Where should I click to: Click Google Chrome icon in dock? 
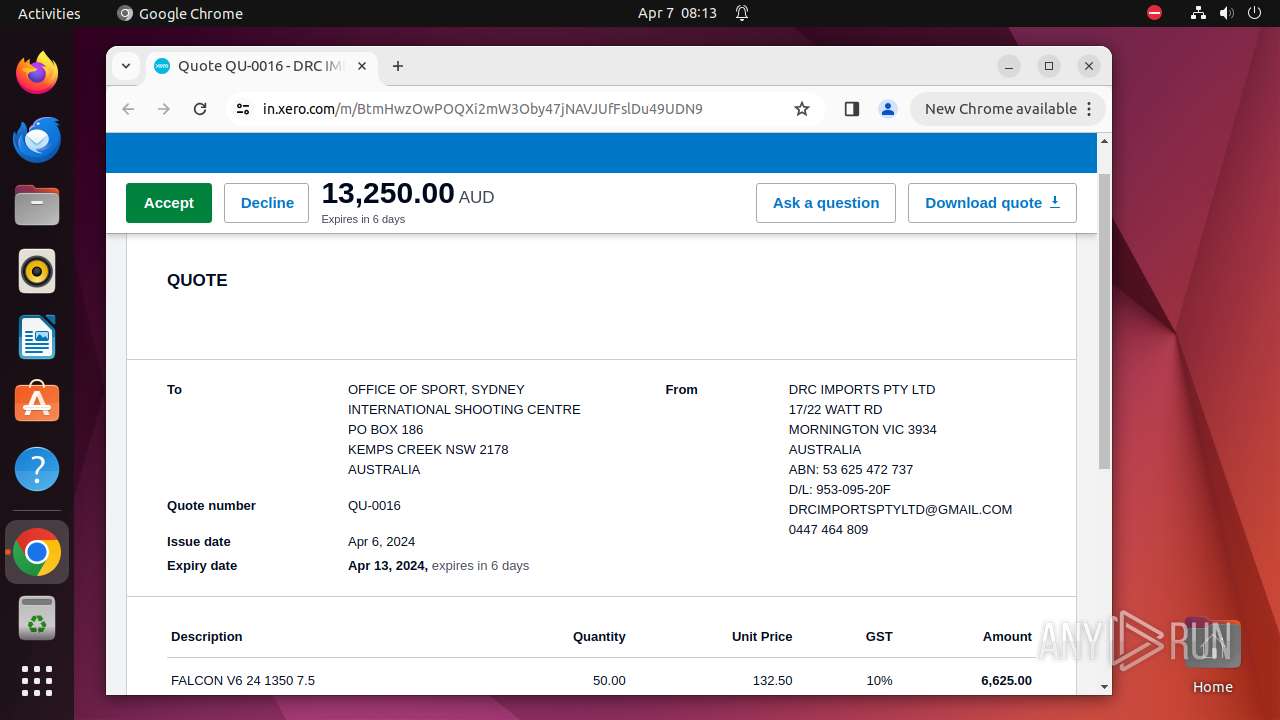point(37,552)
